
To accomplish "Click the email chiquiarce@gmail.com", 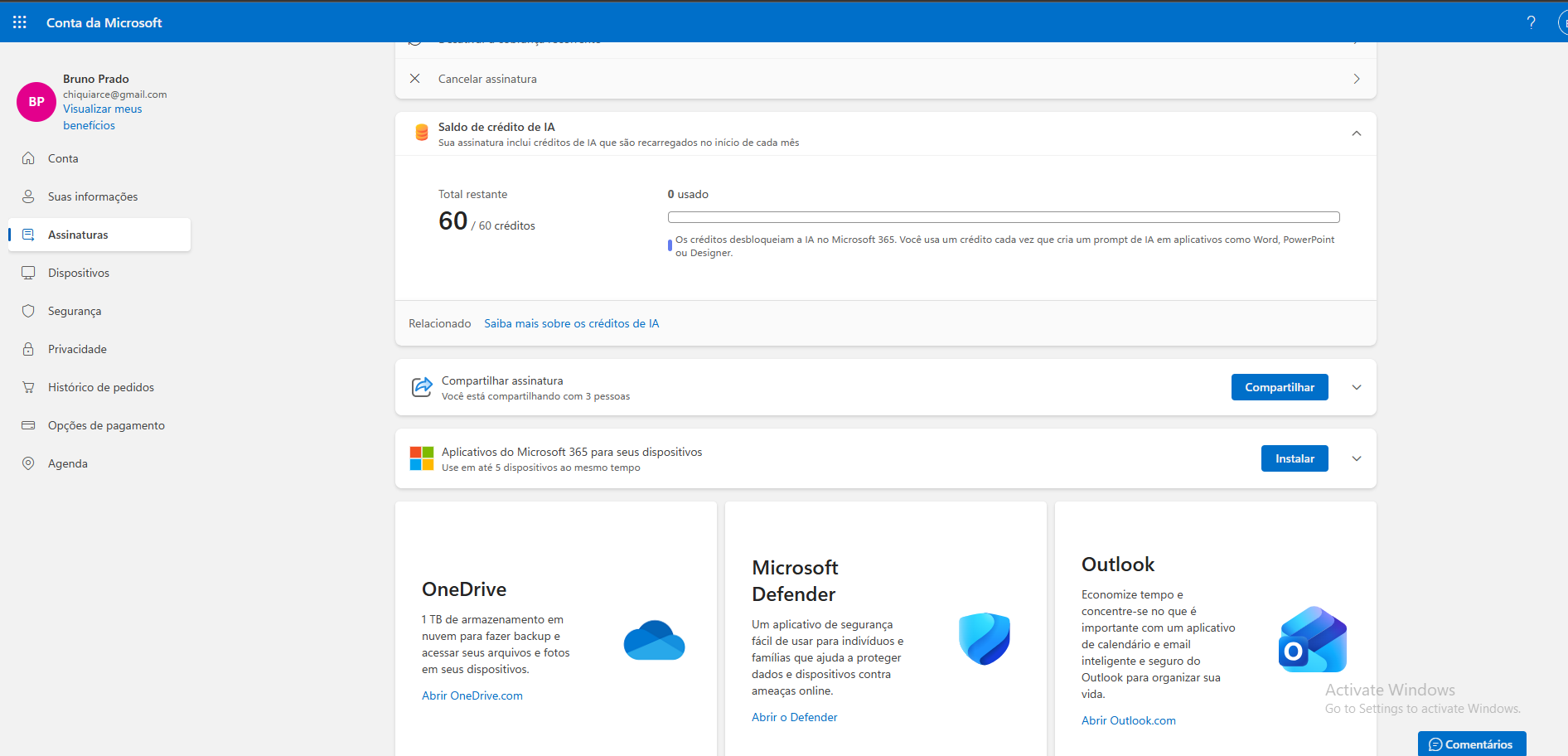I will [x=115, y=94].
